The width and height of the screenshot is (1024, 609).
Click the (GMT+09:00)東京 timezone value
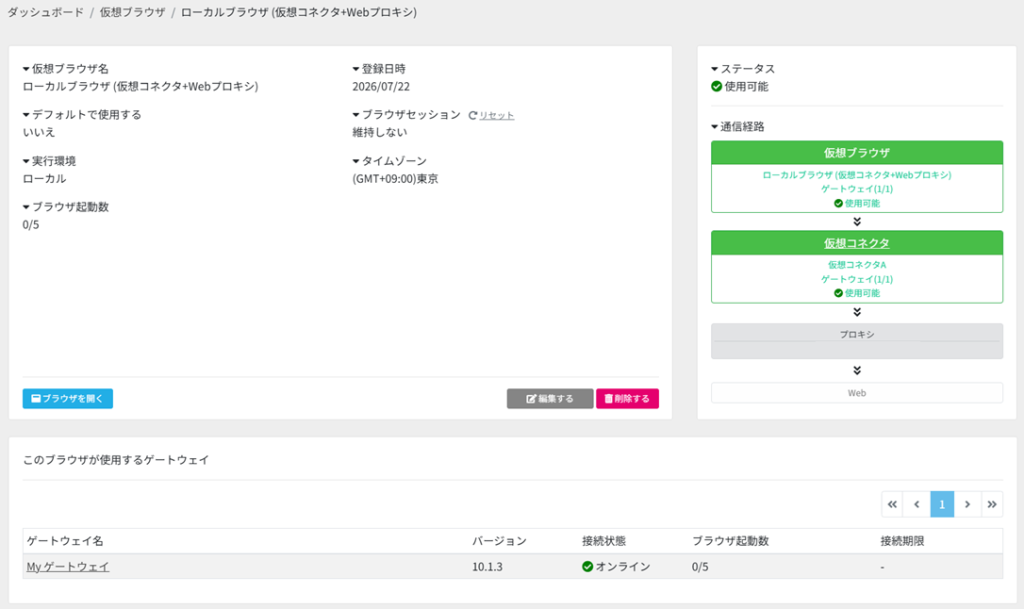point(395,179)
